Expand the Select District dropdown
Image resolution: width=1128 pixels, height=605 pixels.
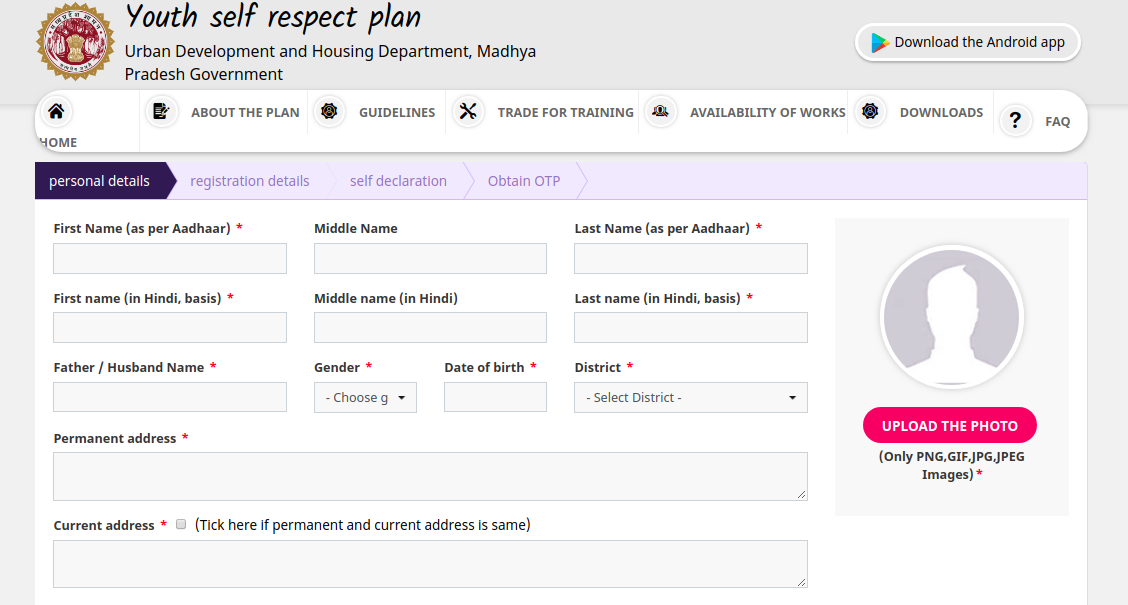690,397
